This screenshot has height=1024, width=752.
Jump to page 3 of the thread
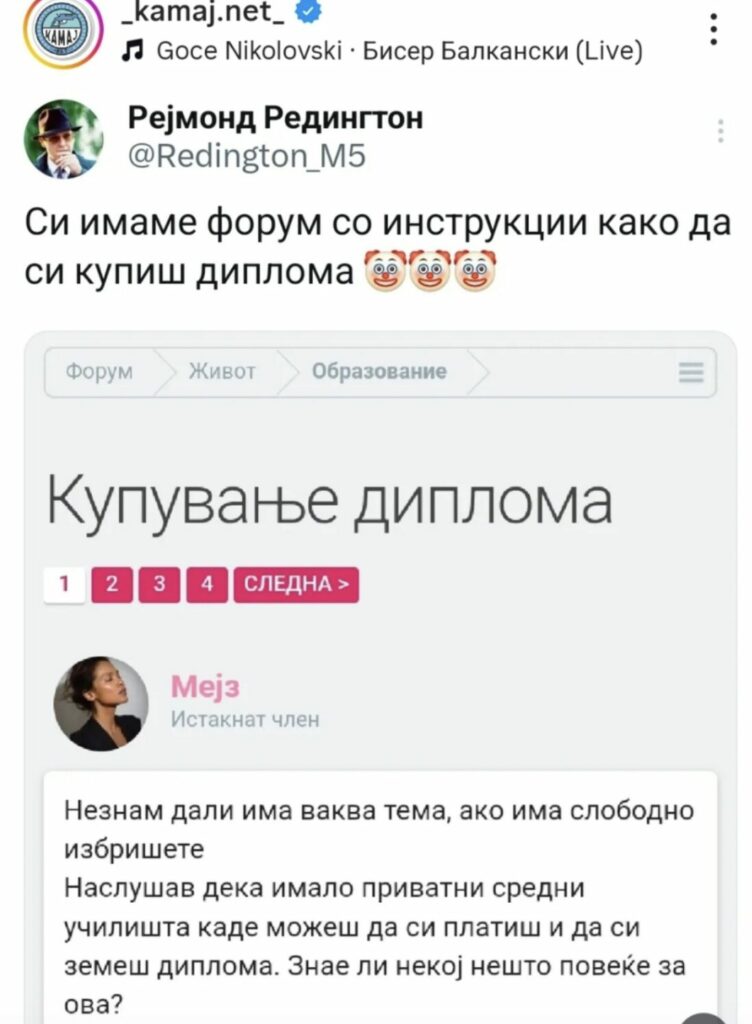point(159,584)
